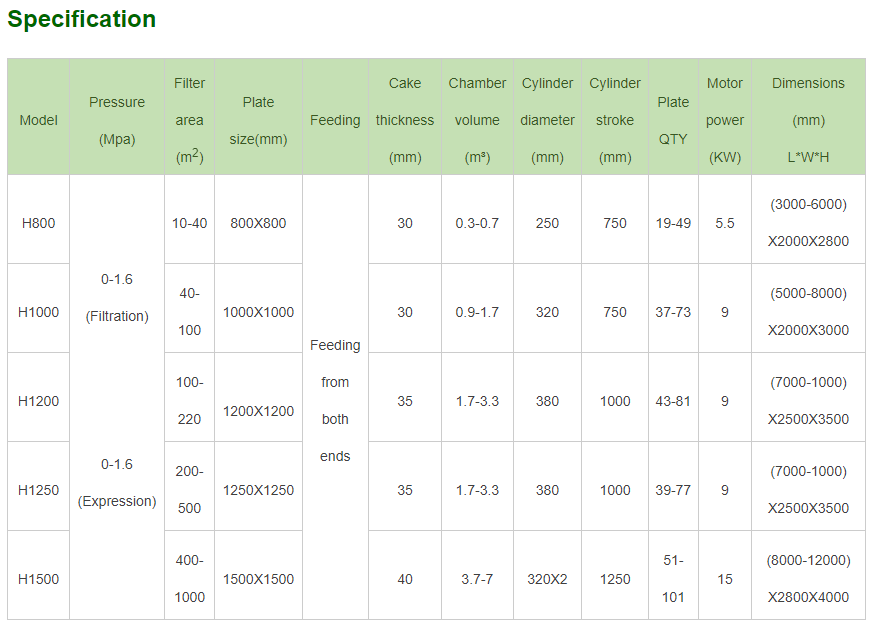Click the Feeding from both ends cell
This screenshot has height=623, width=871.
pos(335,400)
